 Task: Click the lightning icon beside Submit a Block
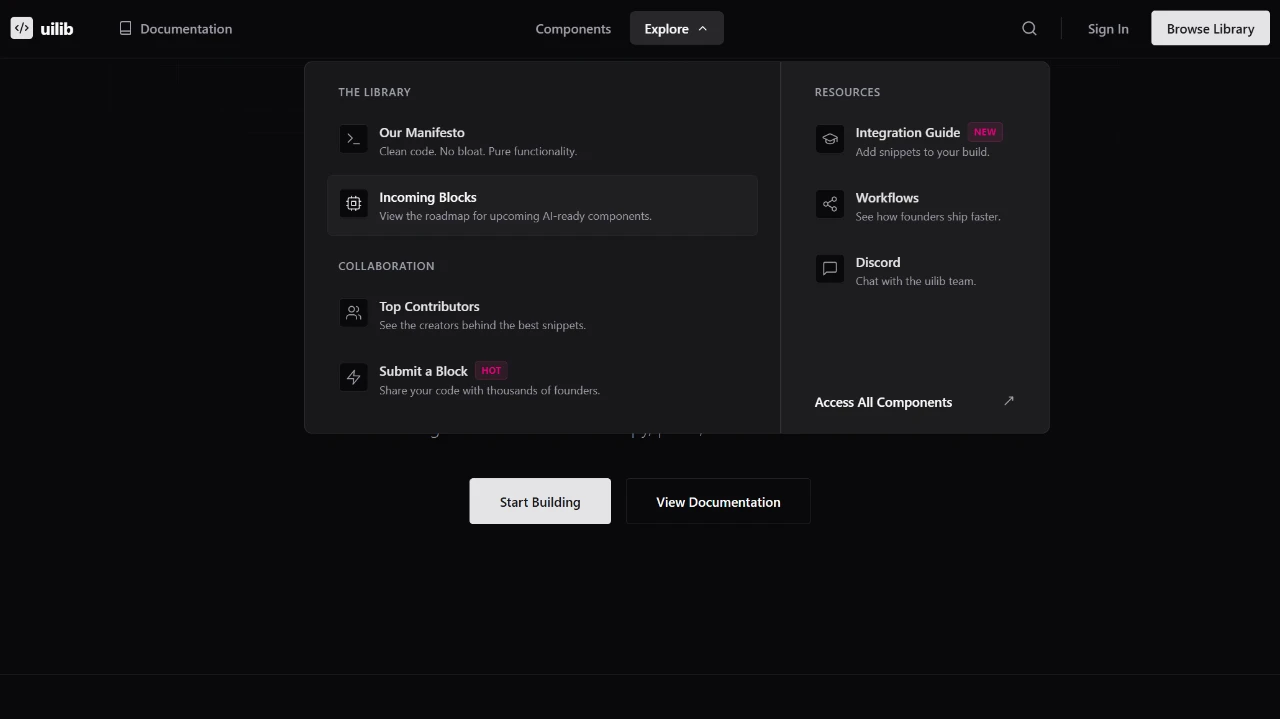pos(353,377)
